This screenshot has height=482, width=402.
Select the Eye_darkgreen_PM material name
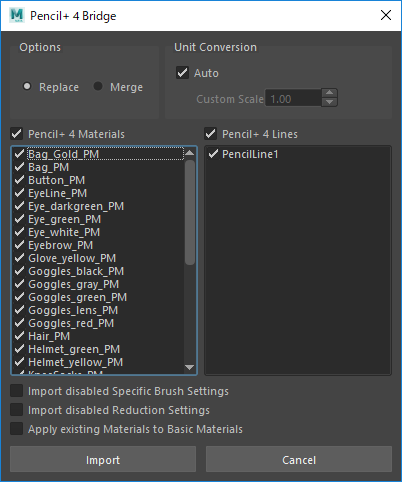[76, 206]
